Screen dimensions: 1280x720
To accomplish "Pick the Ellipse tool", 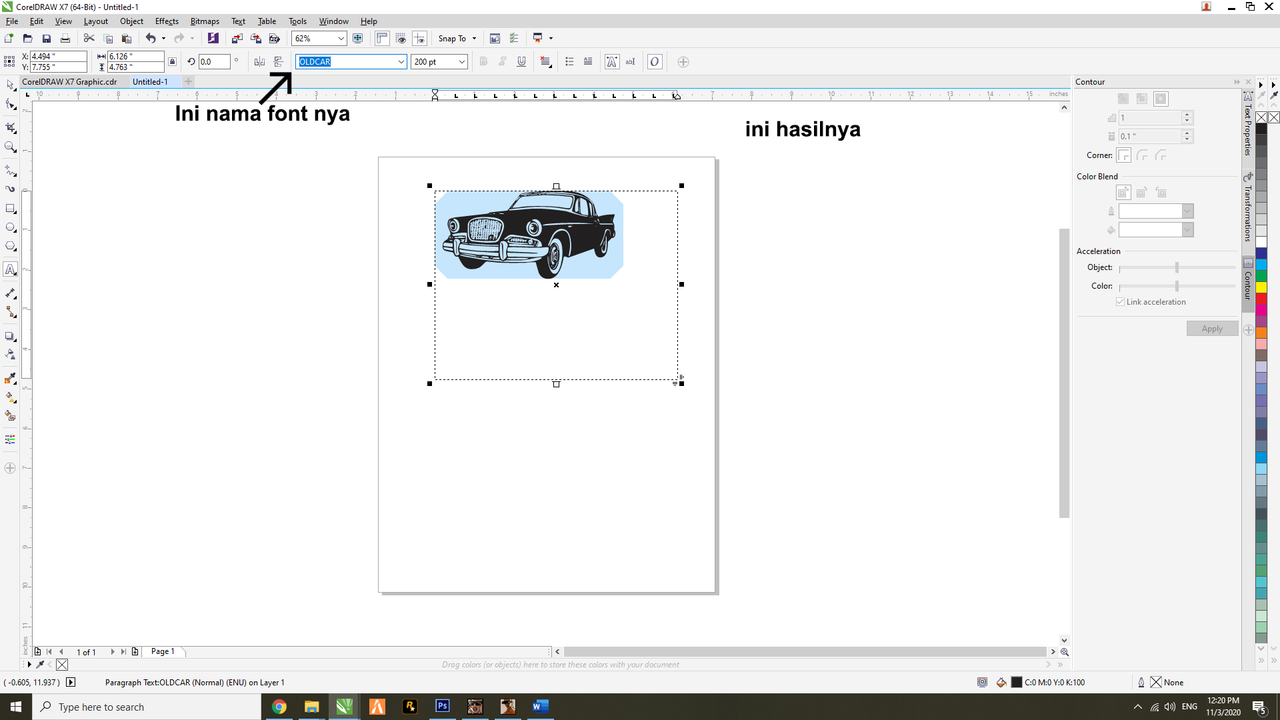I will pos(11,228).
